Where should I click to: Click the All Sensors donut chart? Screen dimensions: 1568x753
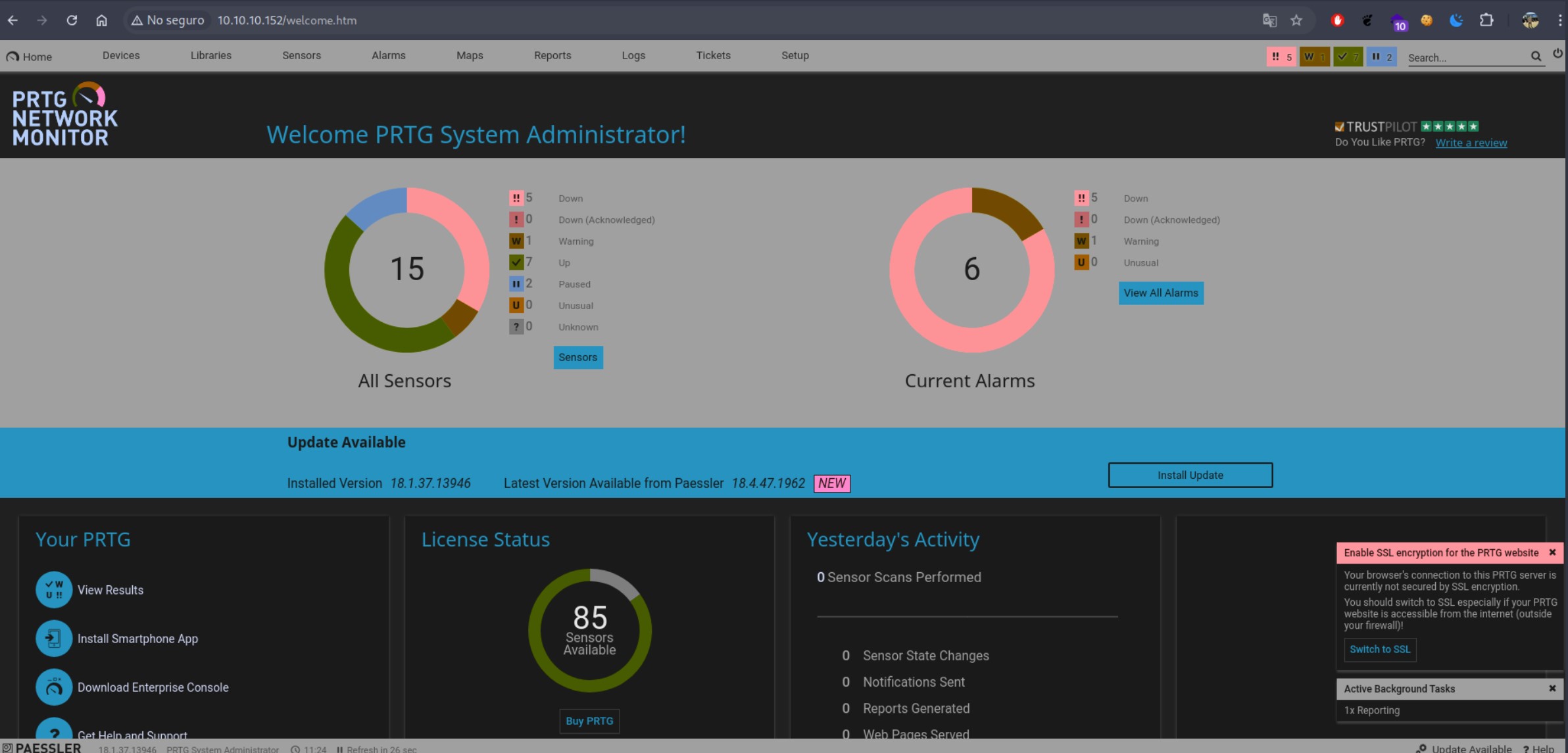(406, 270)
